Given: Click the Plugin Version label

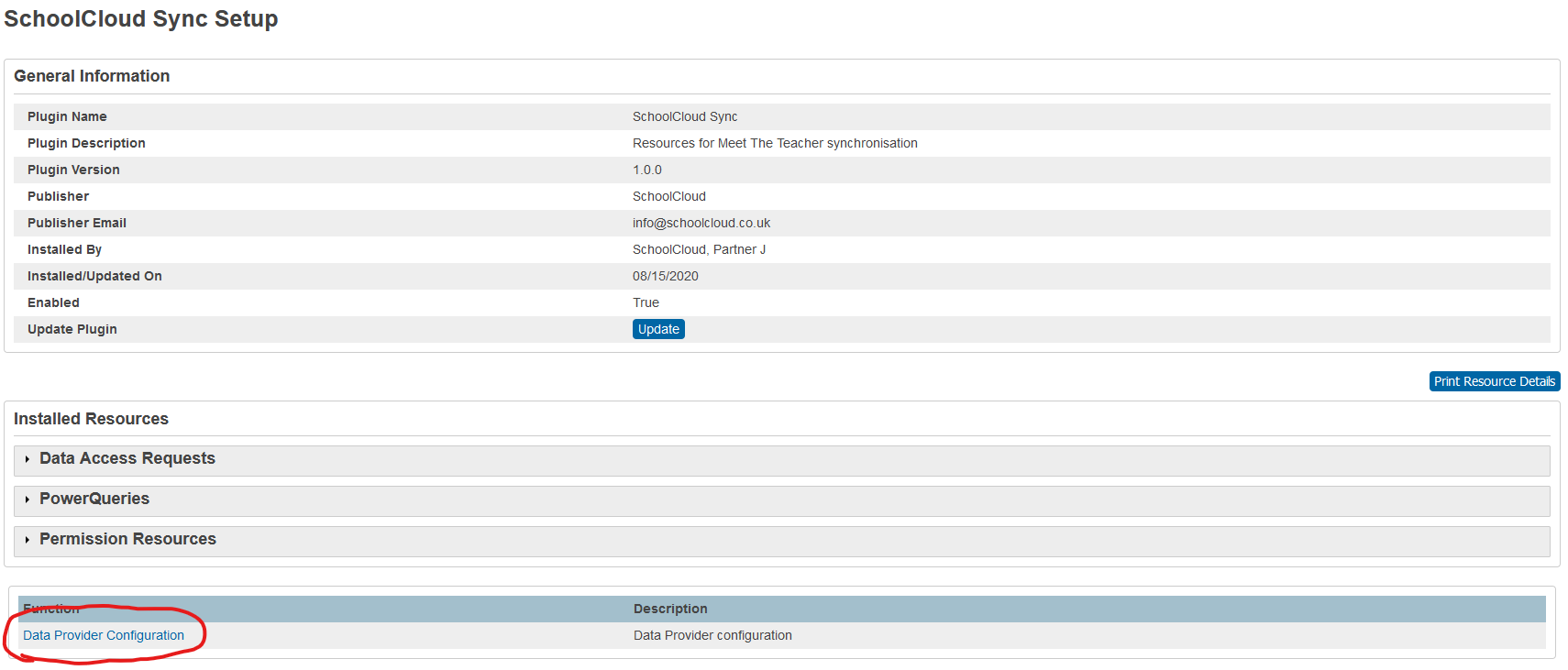Looking at the screenshot, I should point(73,170).
